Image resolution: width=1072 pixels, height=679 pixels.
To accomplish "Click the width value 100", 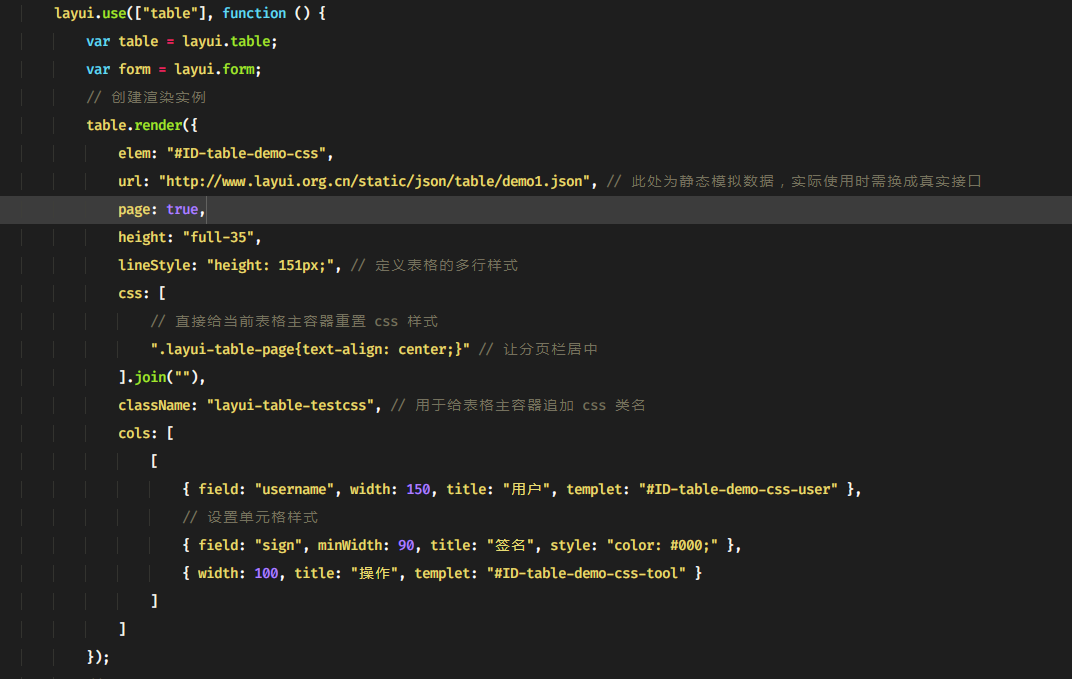I will (266, 574).
